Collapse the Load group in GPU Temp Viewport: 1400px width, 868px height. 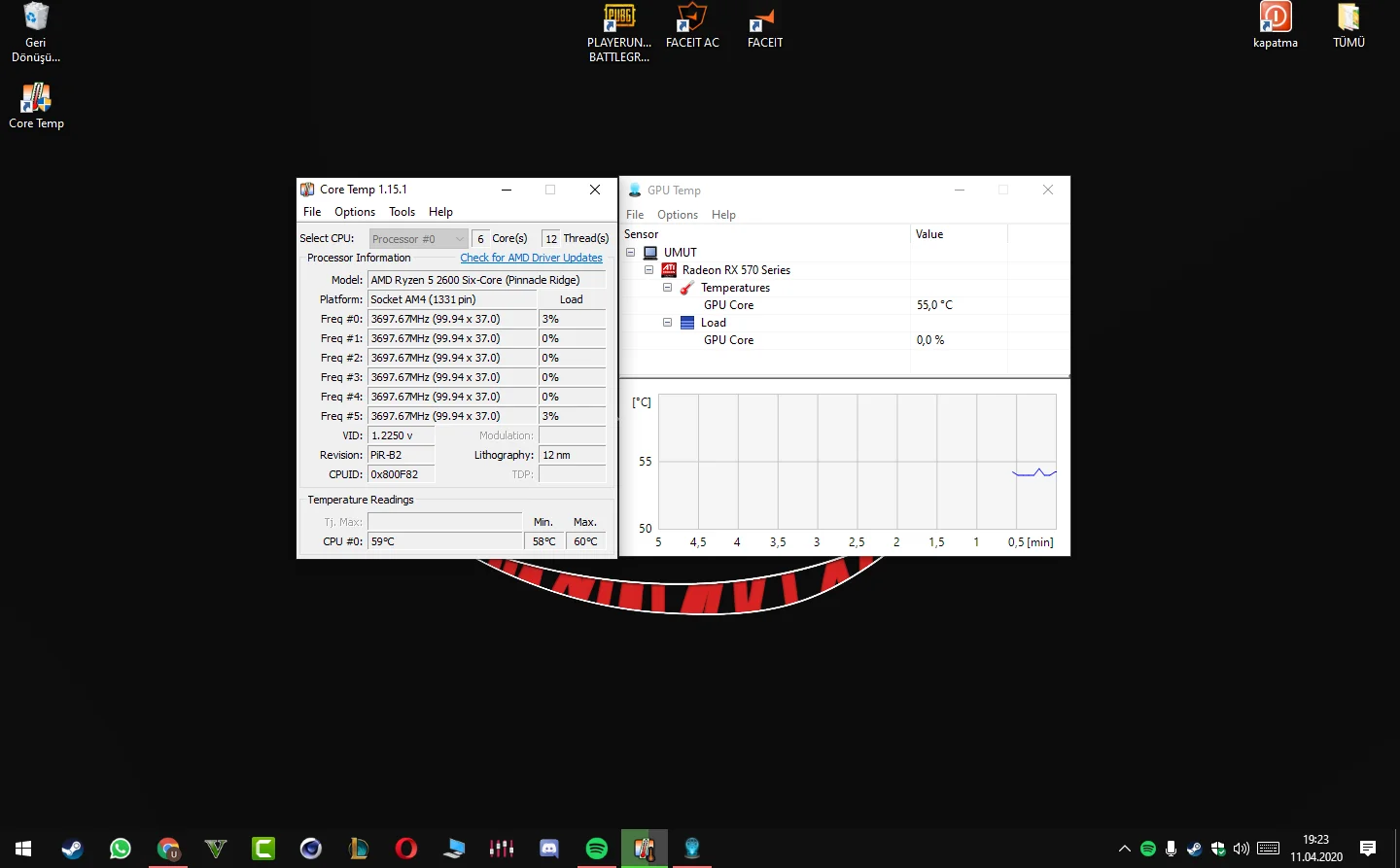tap(667, 323)
